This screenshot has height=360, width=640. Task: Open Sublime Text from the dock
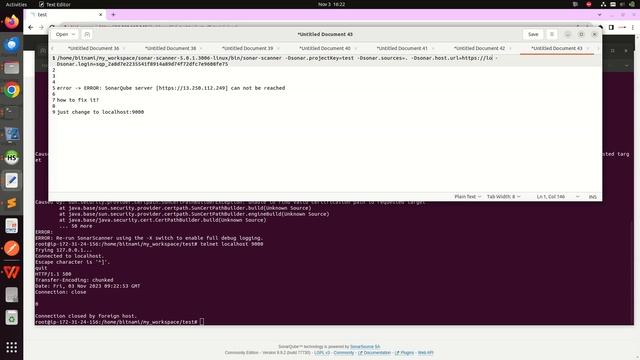(11, 203)
